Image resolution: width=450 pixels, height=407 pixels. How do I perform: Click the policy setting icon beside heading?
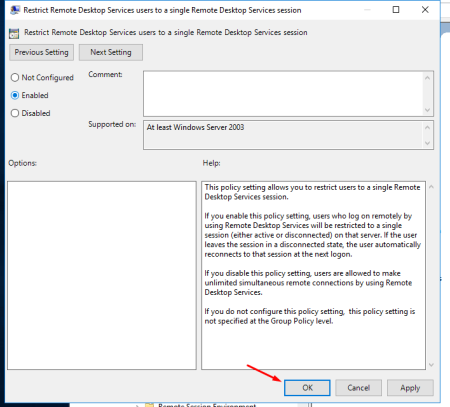tap(14, 33)
